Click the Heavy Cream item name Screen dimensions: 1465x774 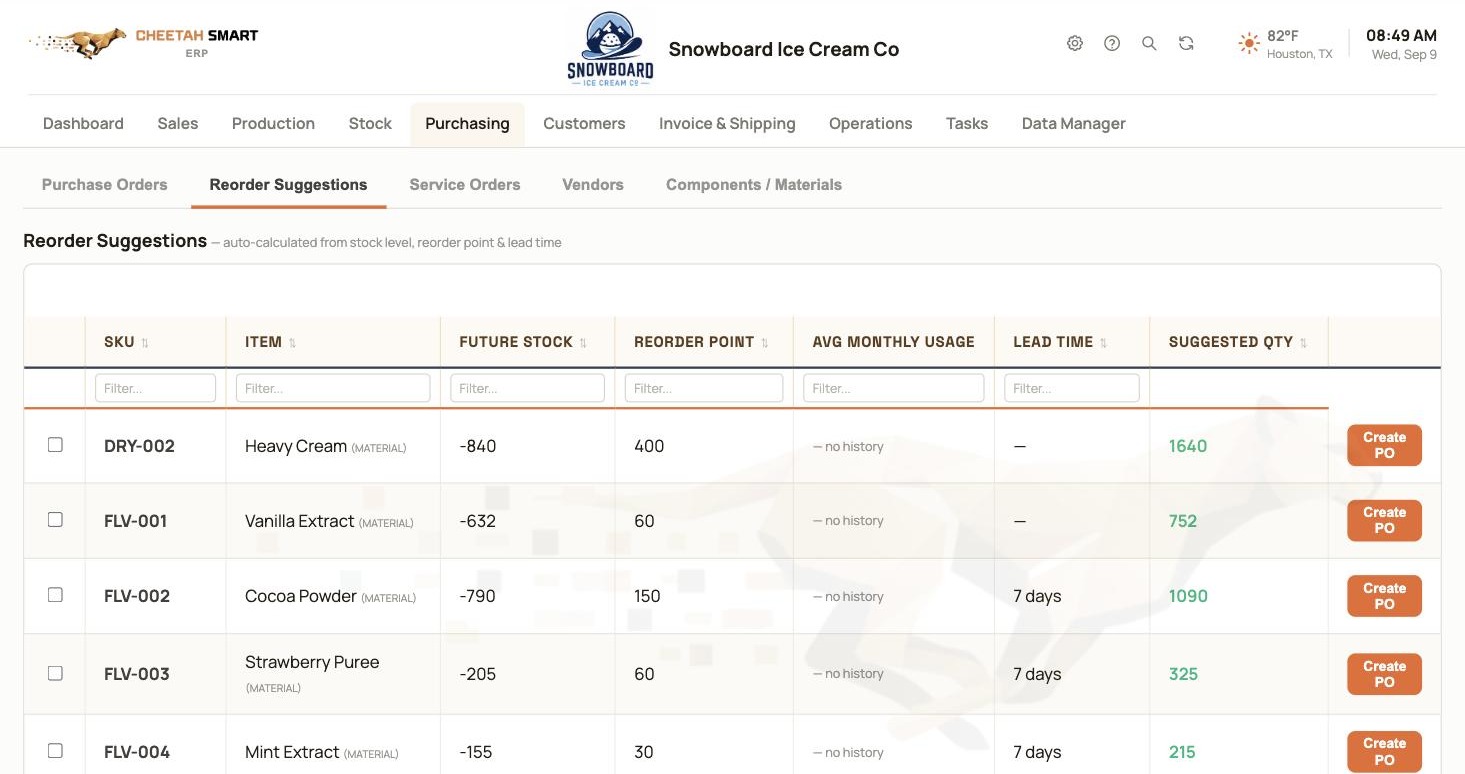click(296, 446)
